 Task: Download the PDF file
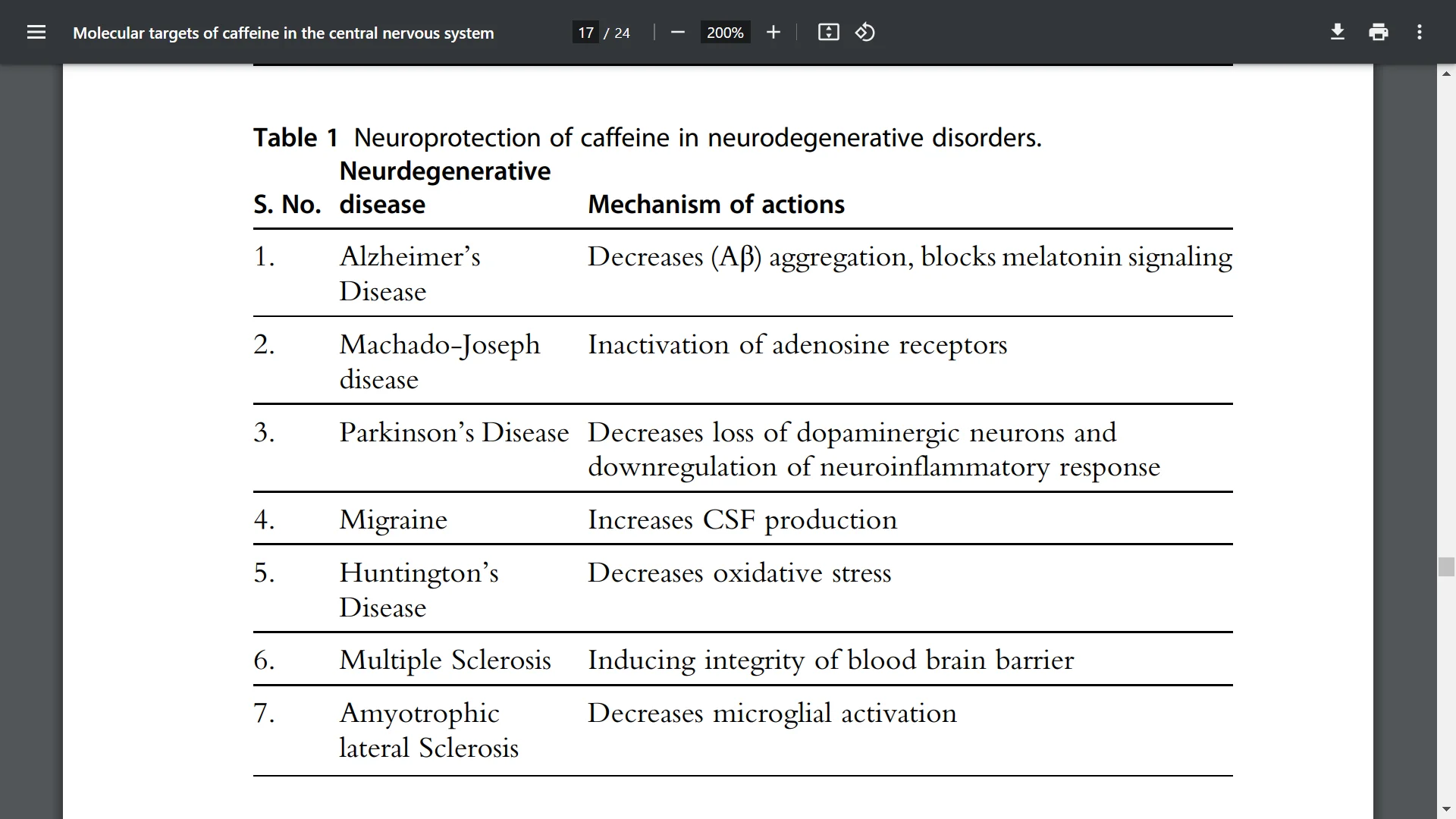point(1338,33)
